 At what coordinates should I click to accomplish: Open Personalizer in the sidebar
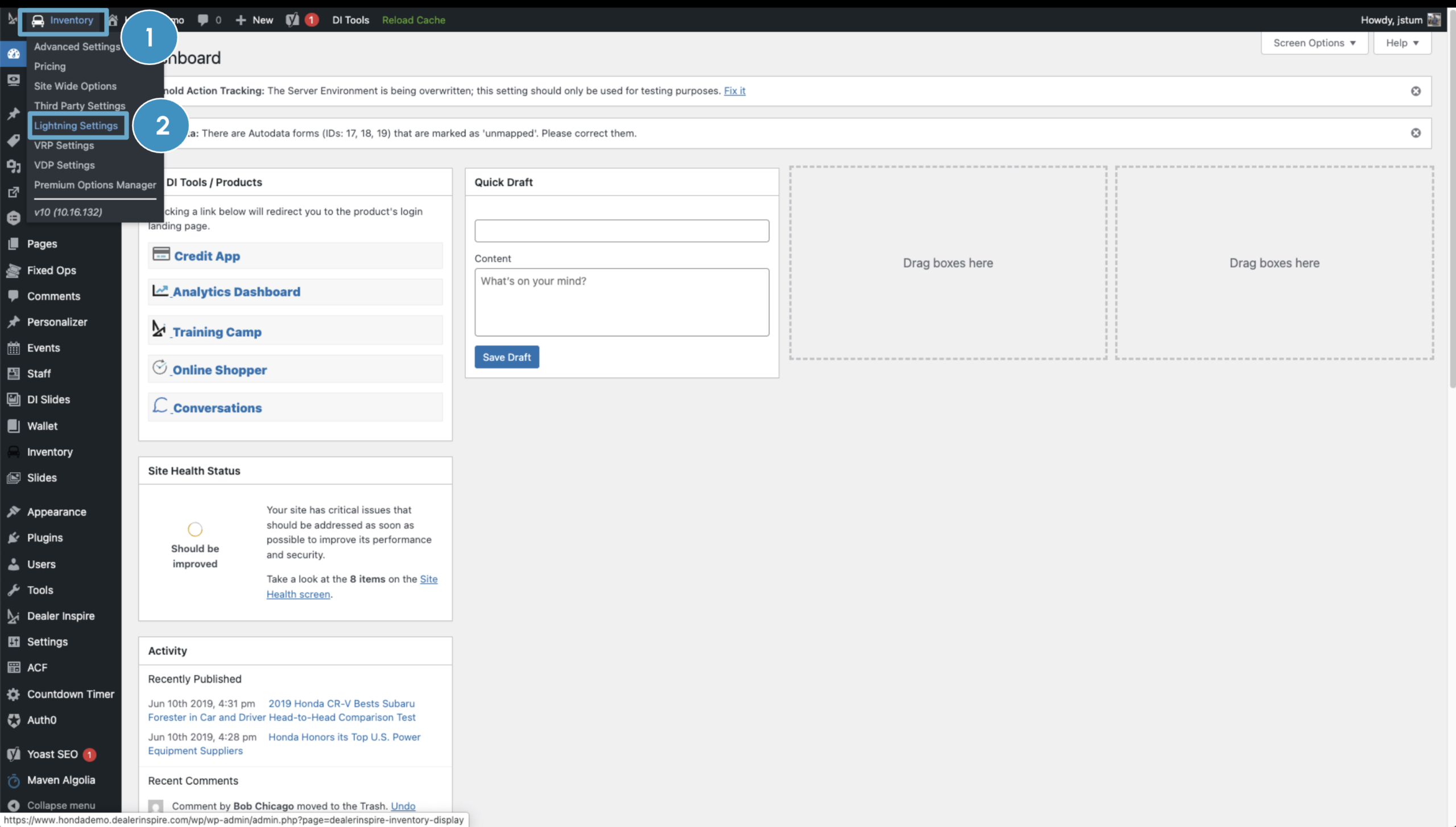[57, 322]
